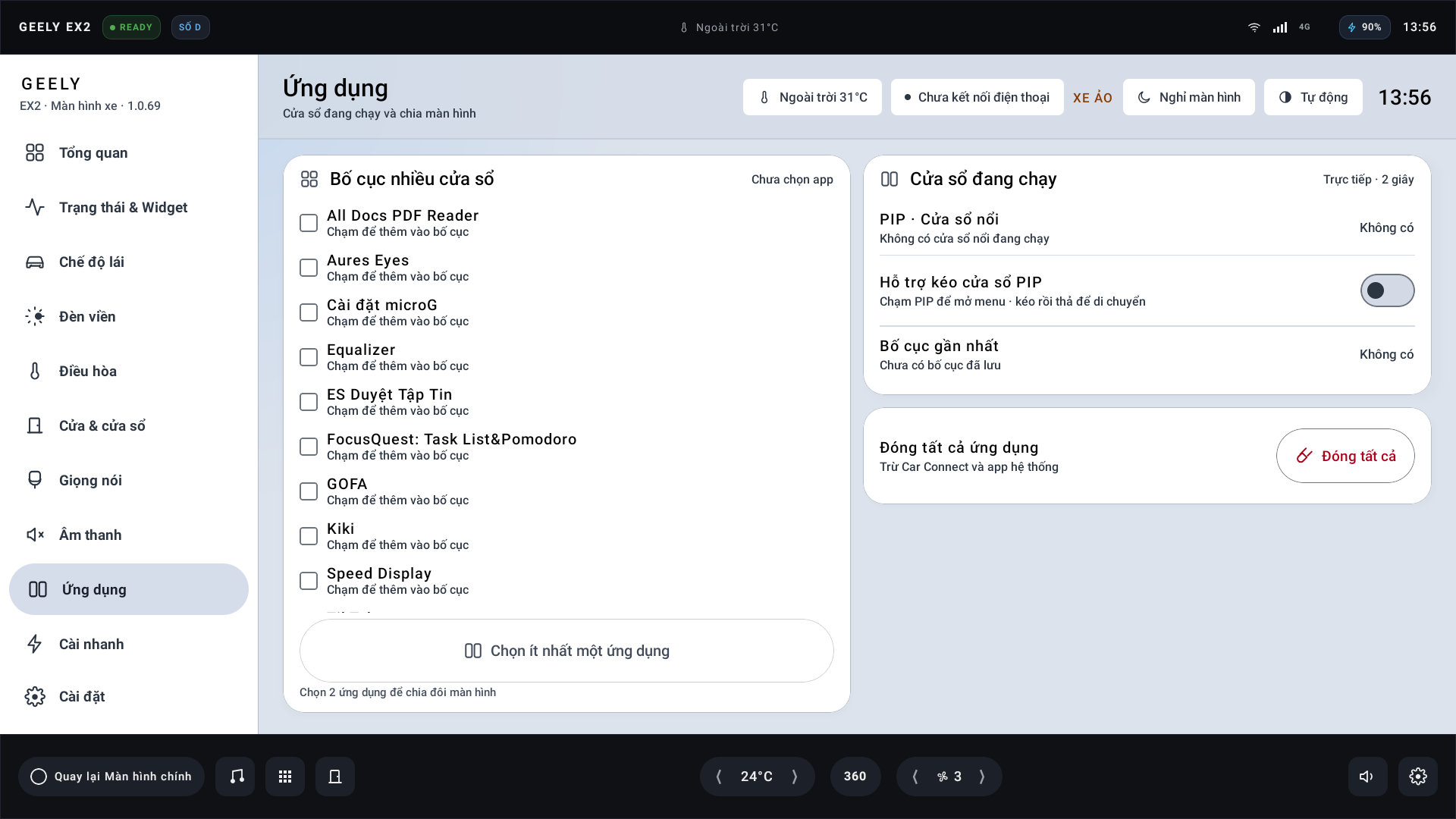Tick the Equalizer checkbox

pos(309,357)
